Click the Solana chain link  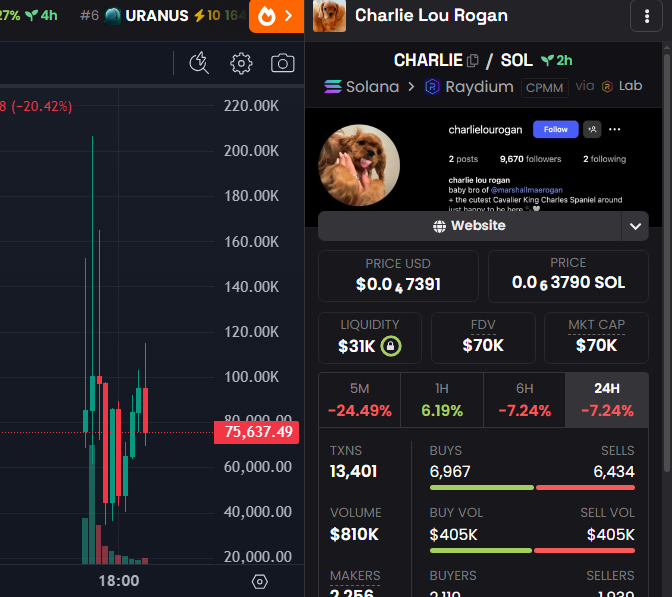click(x=362, y=87)
